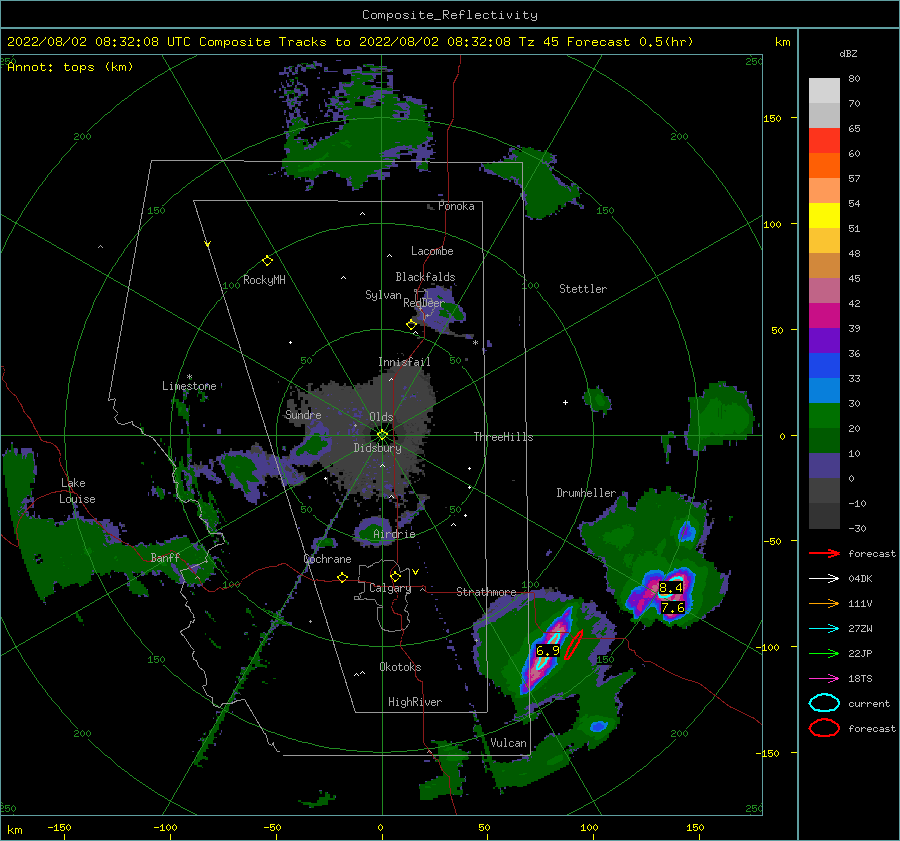Click the Calgary label
The height and width of the screenshot is (841, 900).
(x=390, y=588)
